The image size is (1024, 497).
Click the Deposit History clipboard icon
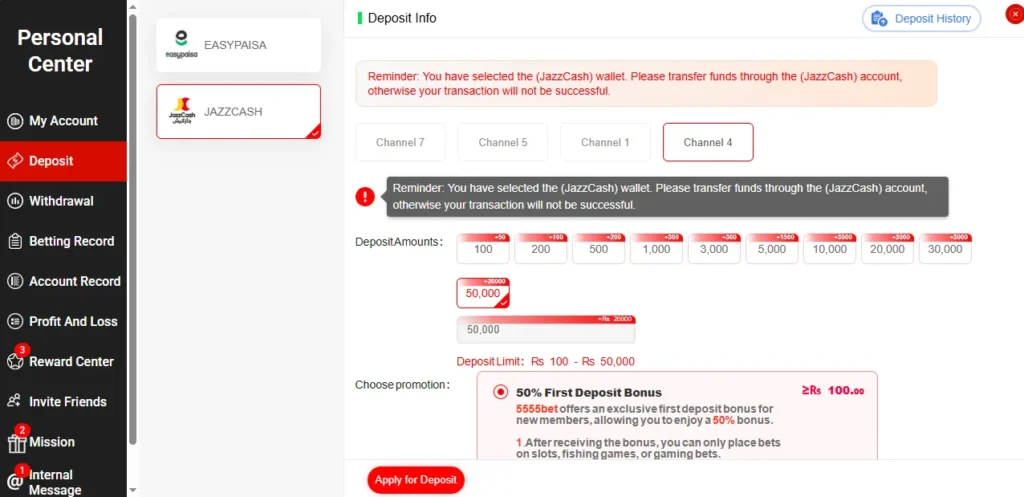click(879, 18)
